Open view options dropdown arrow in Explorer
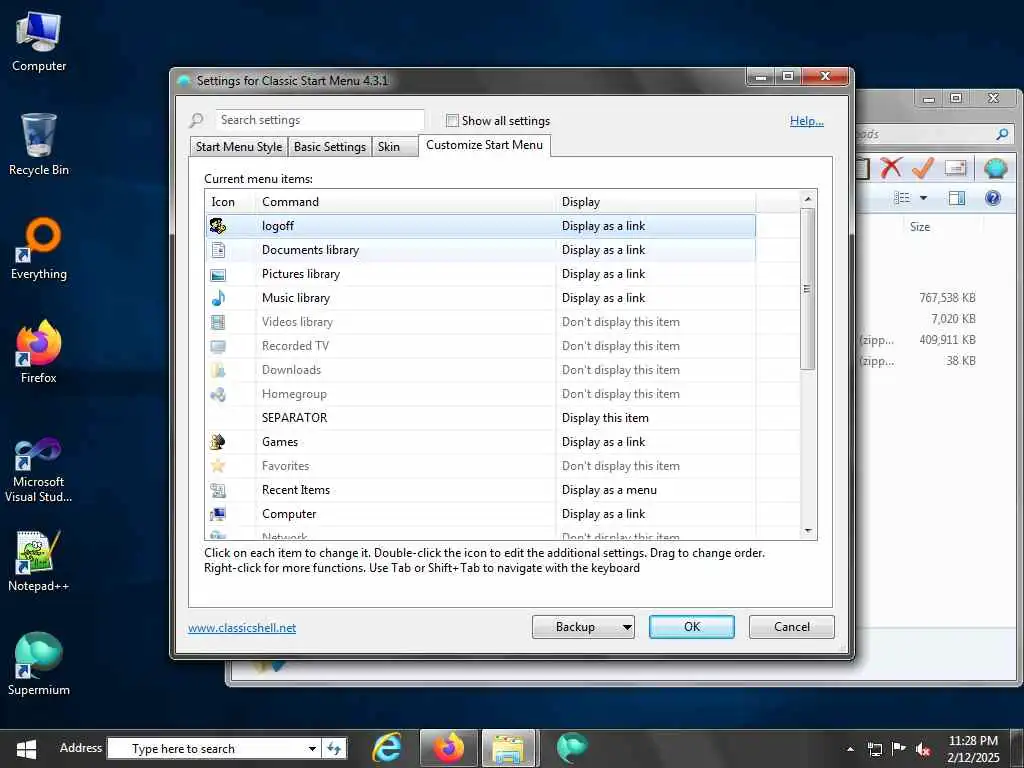The image size is (1024, 768). pos(923,198)
